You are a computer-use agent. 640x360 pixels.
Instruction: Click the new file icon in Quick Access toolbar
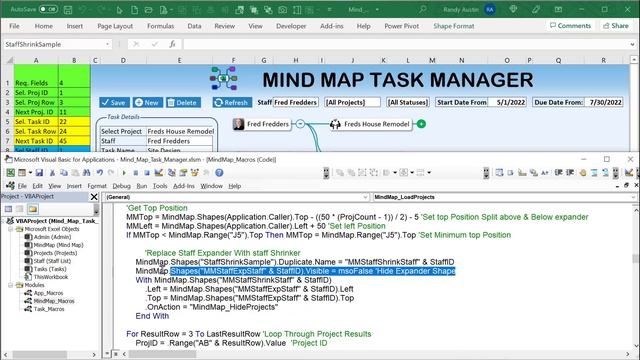pyautogui.click(x=134, y=9)
